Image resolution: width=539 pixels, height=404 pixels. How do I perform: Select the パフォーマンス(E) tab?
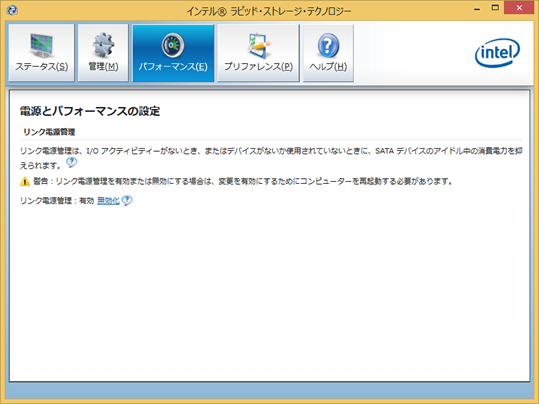coord(173,53)
